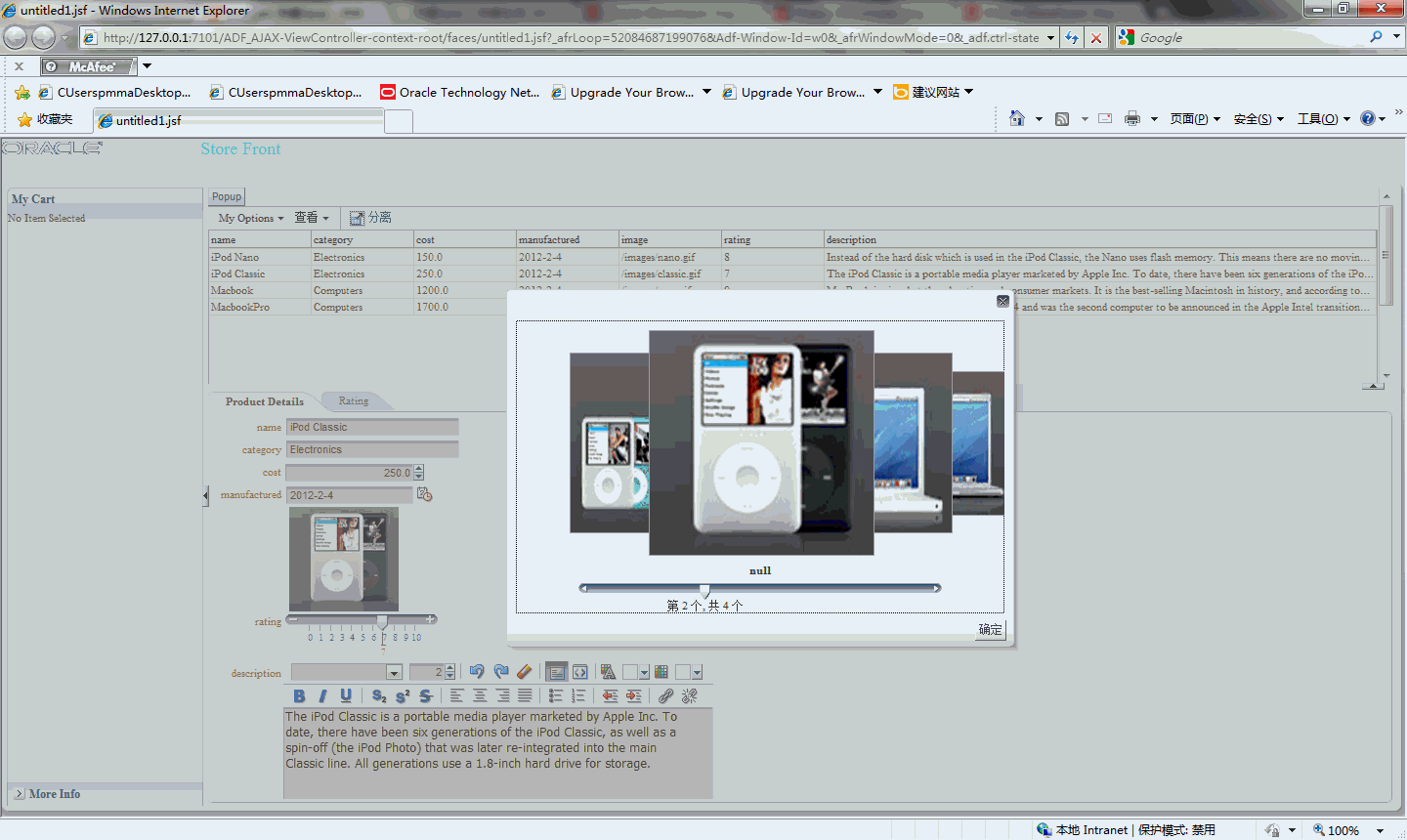This screenshot has height=840, width=1407.
Task: Click the RSS feeds icon
Action: (1062, 119)
